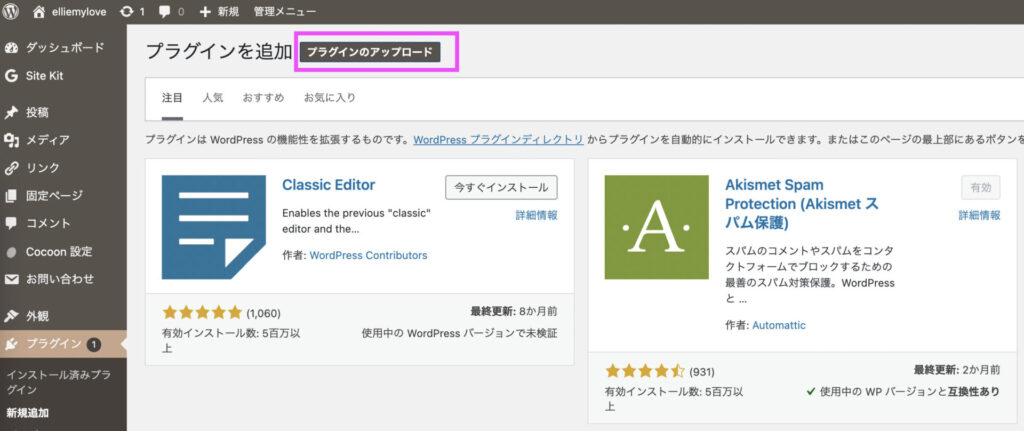This screenshot has height=431, width=1024.
Task: Open 固定ページ menu label
Action: pyautogui.click(x=54, y=195)
